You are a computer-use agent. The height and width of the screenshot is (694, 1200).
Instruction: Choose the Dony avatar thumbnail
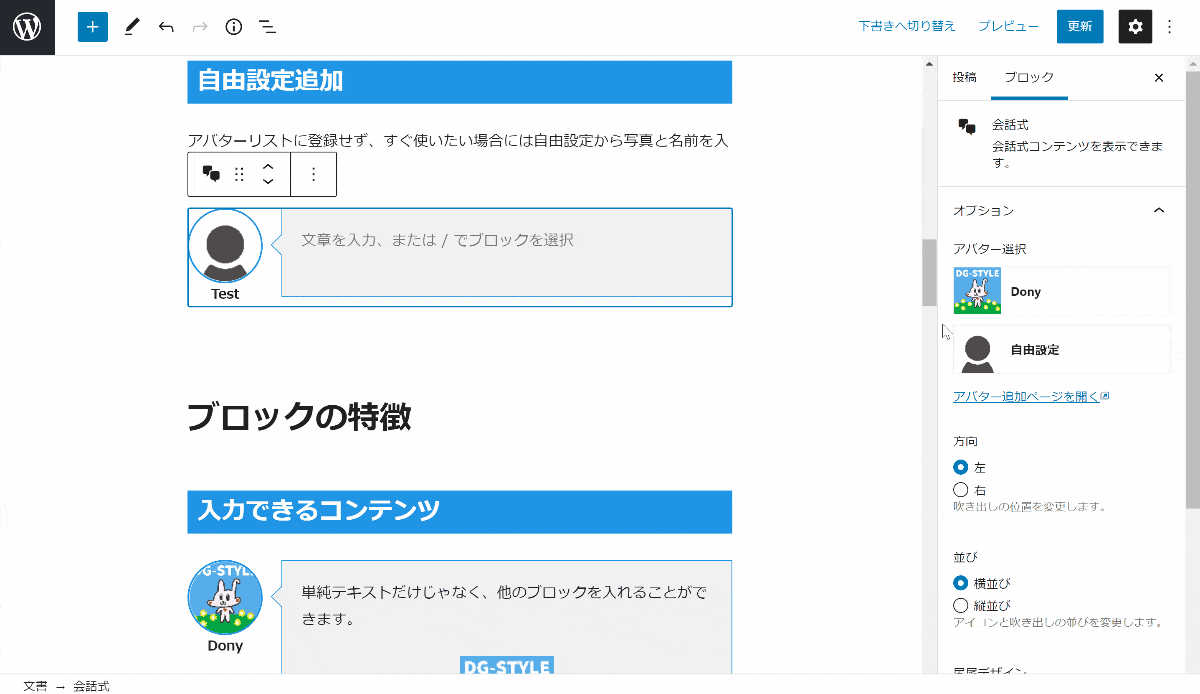pyautogui.click(x=977, y=291)
